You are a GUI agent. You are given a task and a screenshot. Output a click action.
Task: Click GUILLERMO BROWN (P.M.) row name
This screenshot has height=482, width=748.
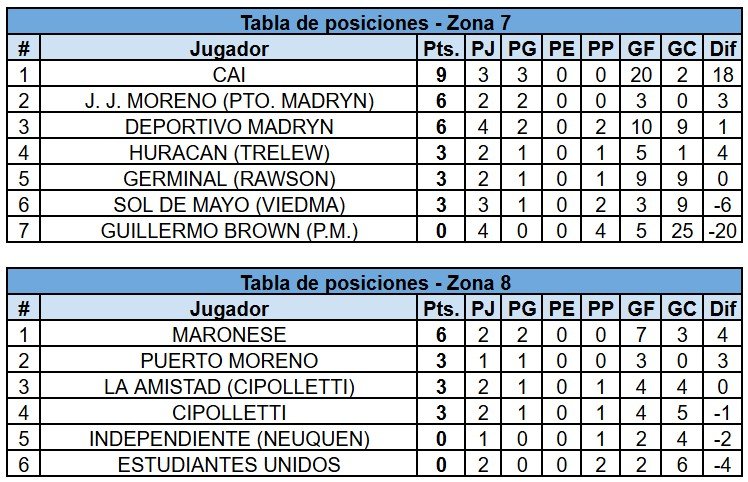(229, 231)
